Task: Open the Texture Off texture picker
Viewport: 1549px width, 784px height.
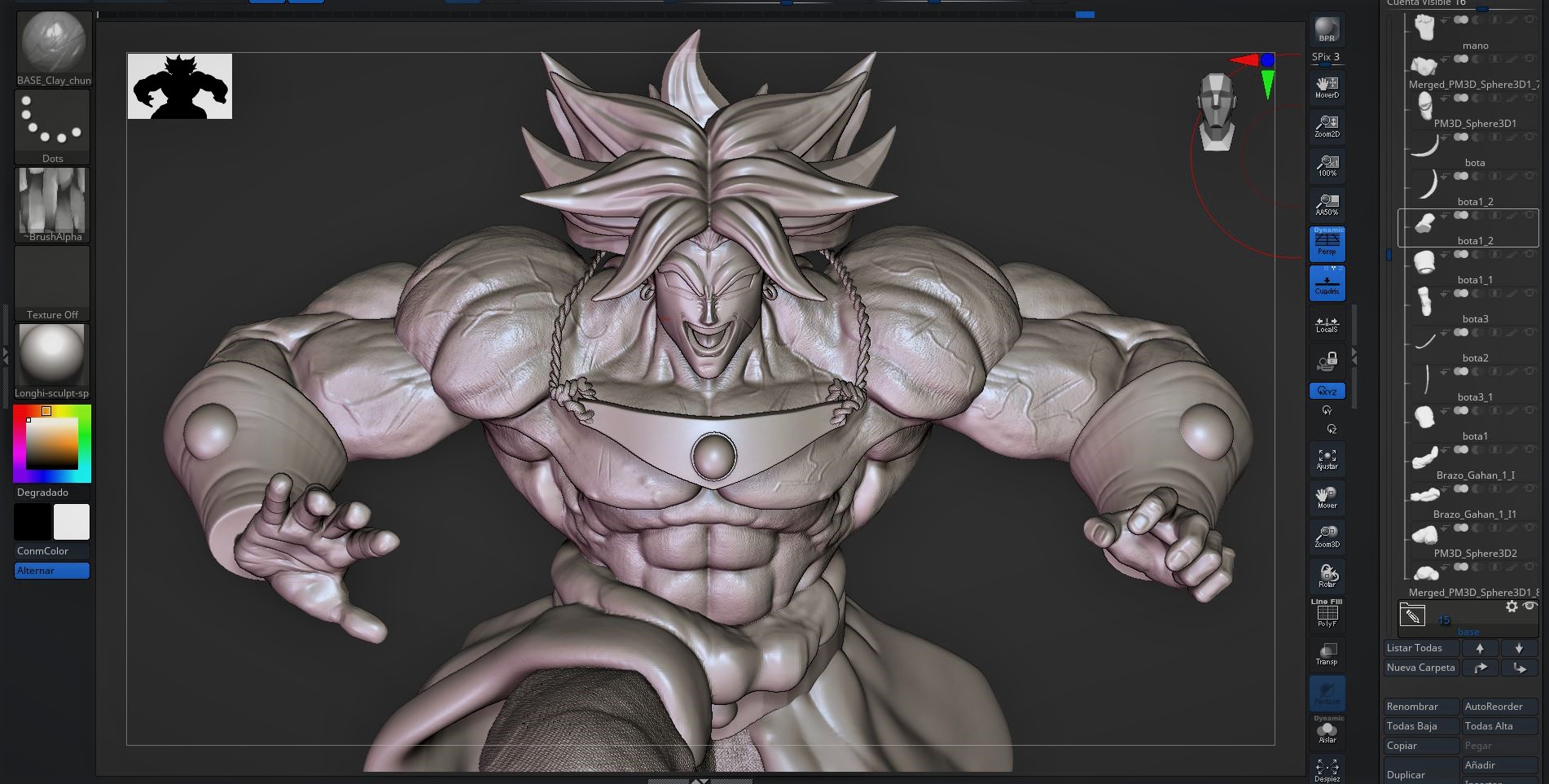Action: click(x=53, y=283)
